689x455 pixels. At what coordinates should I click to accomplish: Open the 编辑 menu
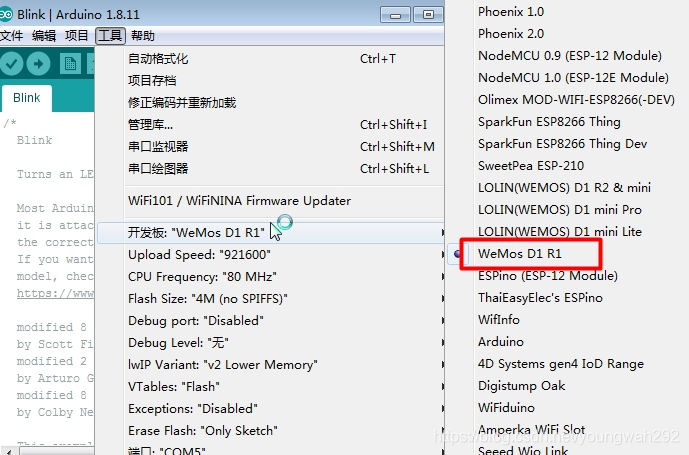pyautogui.click(x=44, y=35)
